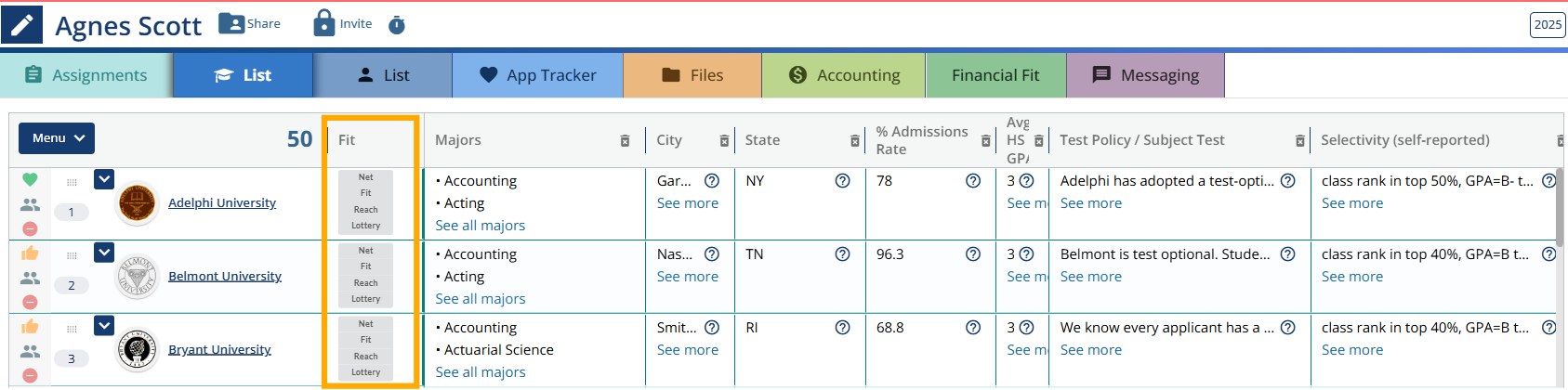
Task: Open the Financial Fit tab
Action: coord(995,75)
